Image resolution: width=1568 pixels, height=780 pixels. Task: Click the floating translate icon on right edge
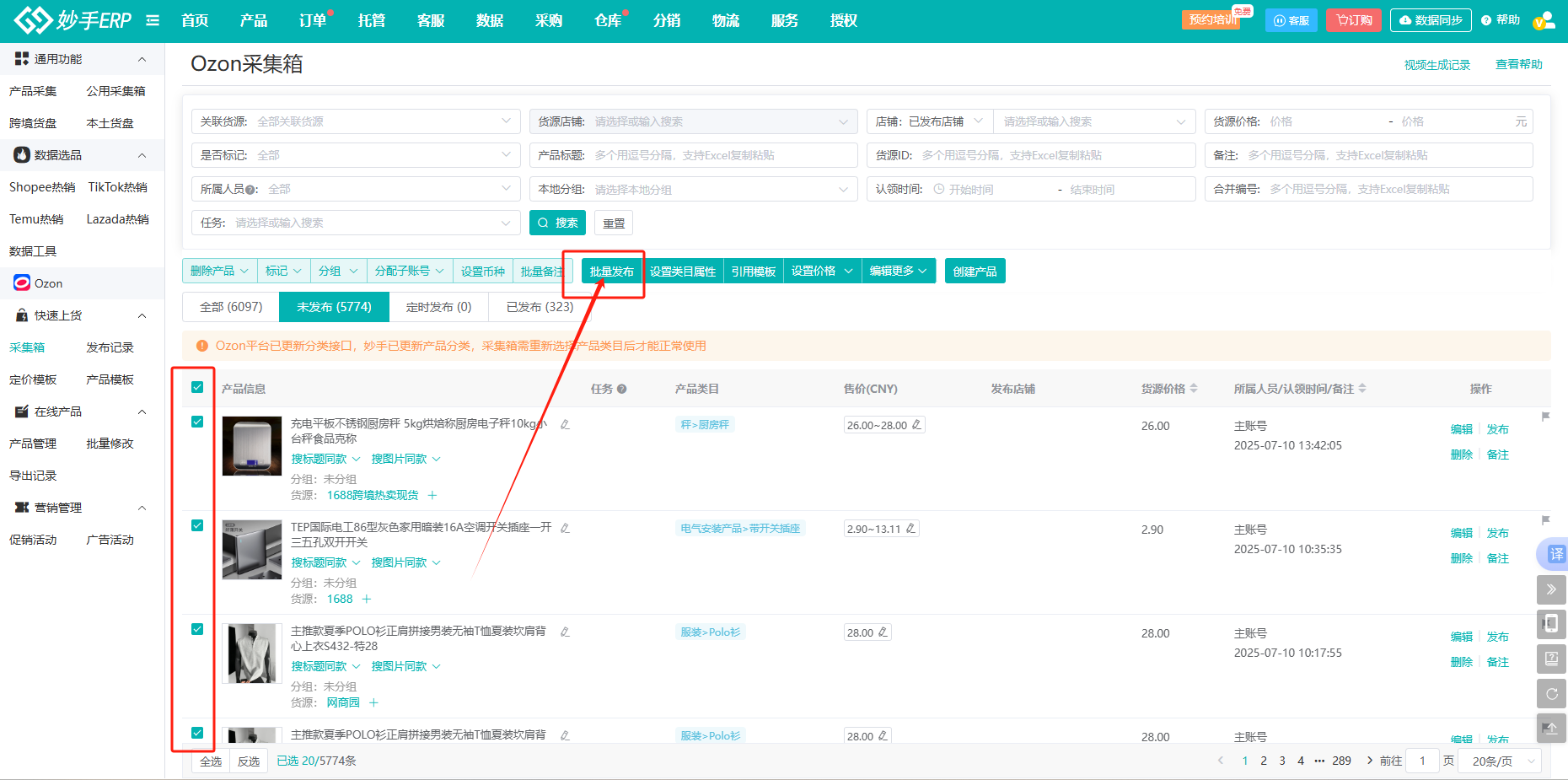[x=1554, y=555]
